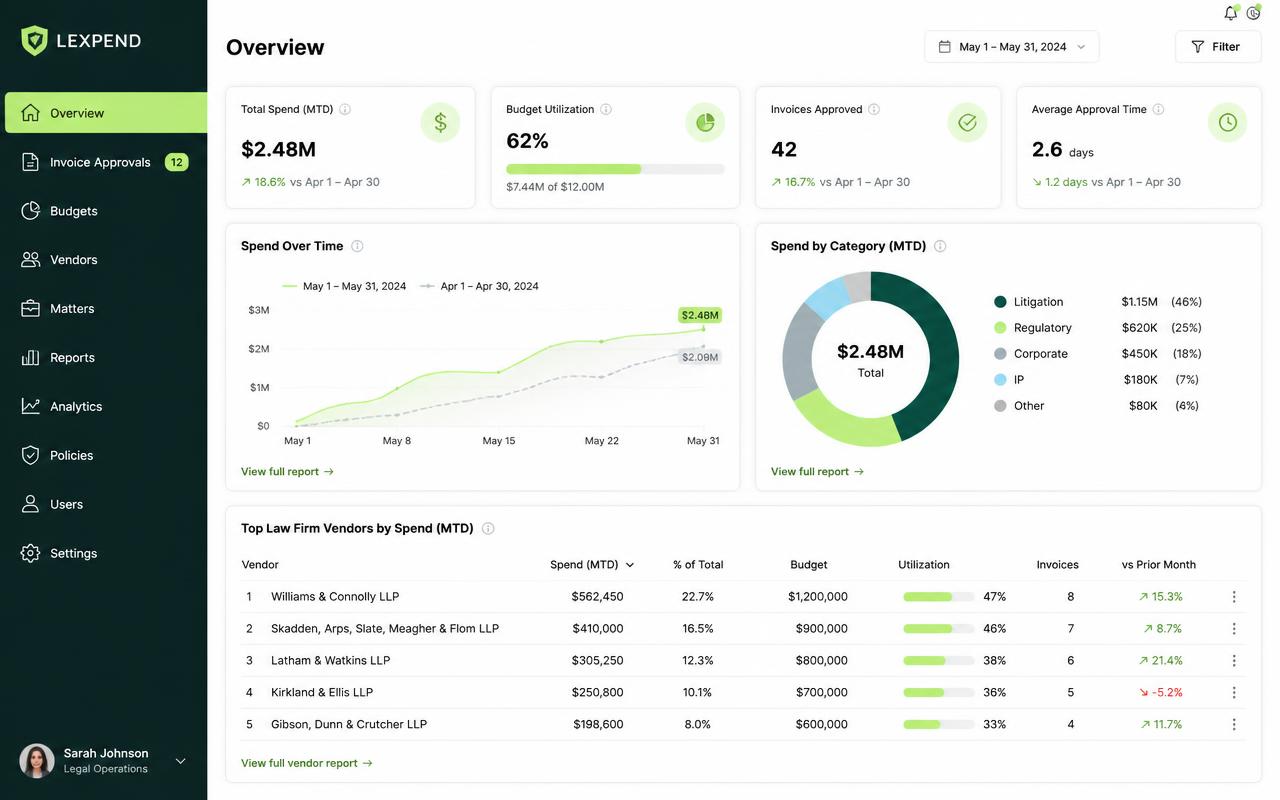The height and width of the screenshot is (800, 1280).
Task: Open row menu for Skadden, Arps row
Action: click(1234, 628)
